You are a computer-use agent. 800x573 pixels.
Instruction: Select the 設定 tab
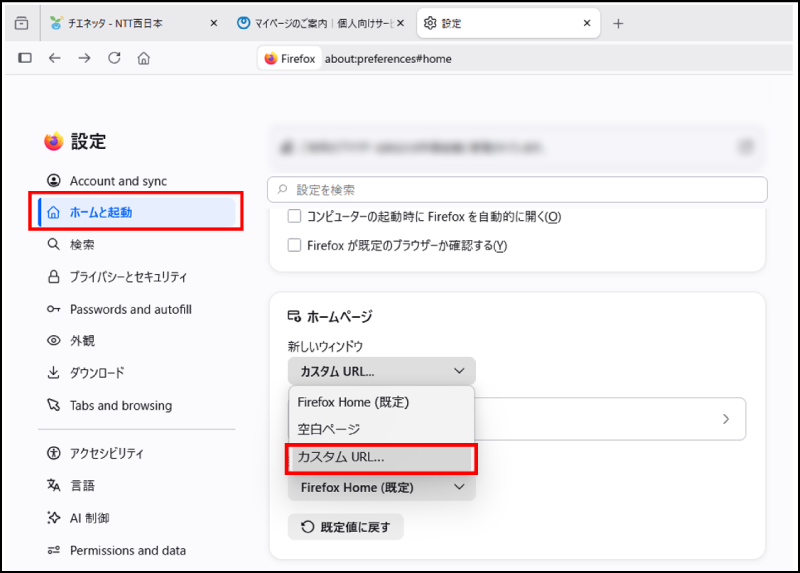tap(508, 23)
